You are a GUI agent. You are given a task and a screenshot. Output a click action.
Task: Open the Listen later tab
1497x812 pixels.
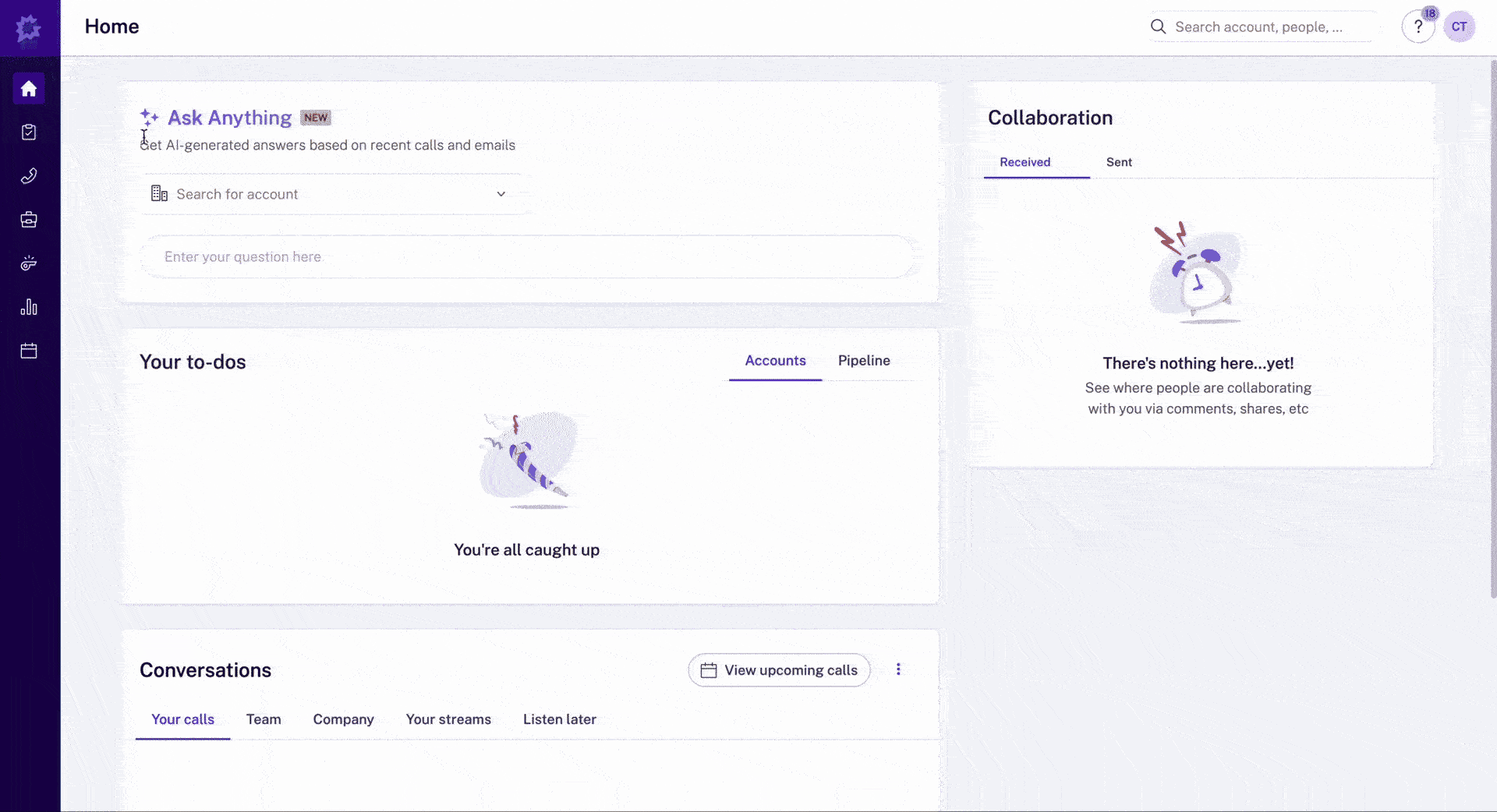pos(559,719)
